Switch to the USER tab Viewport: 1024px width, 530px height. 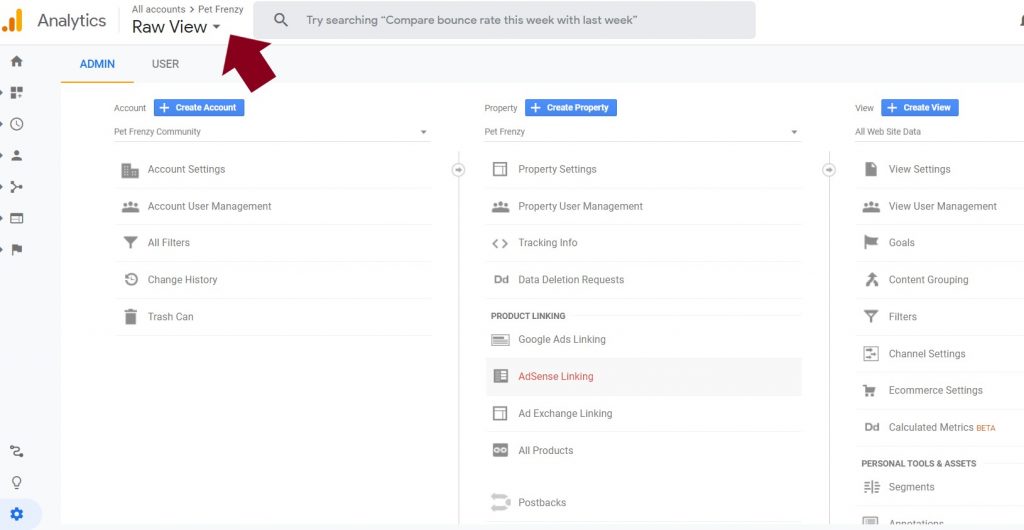click(x=165, y=64)
